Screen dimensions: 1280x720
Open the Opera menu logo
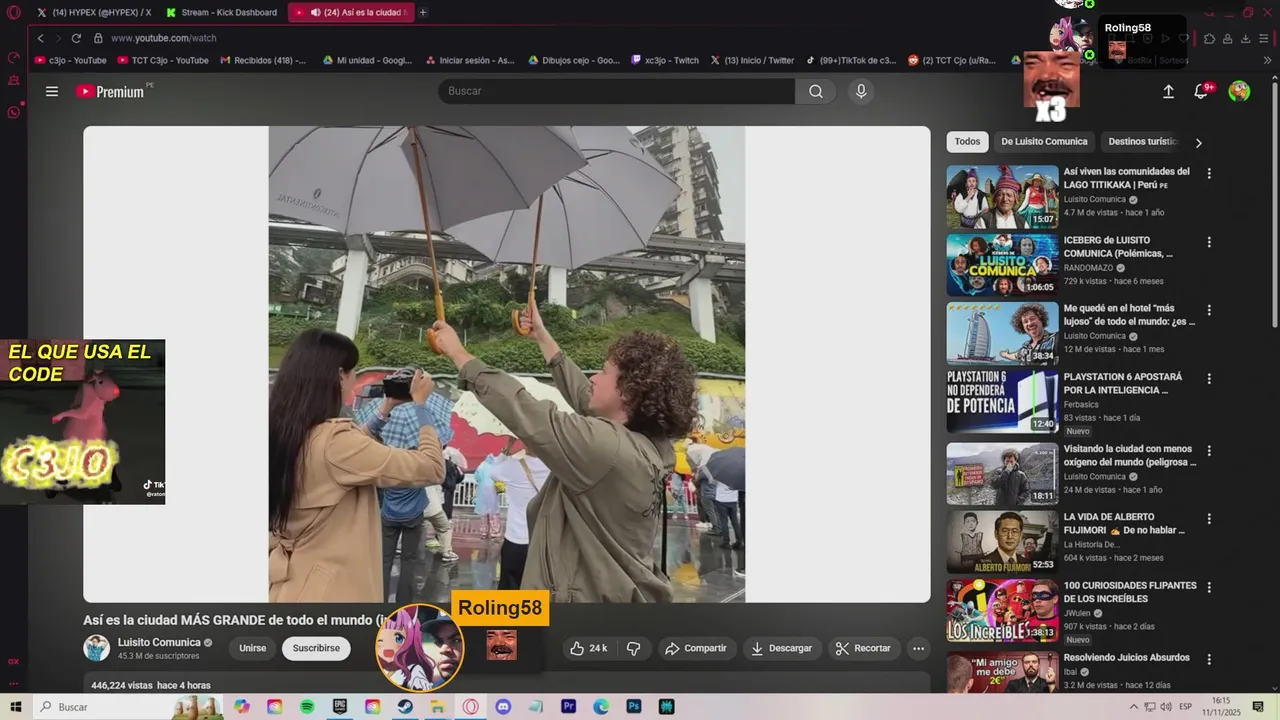point(13,12)
